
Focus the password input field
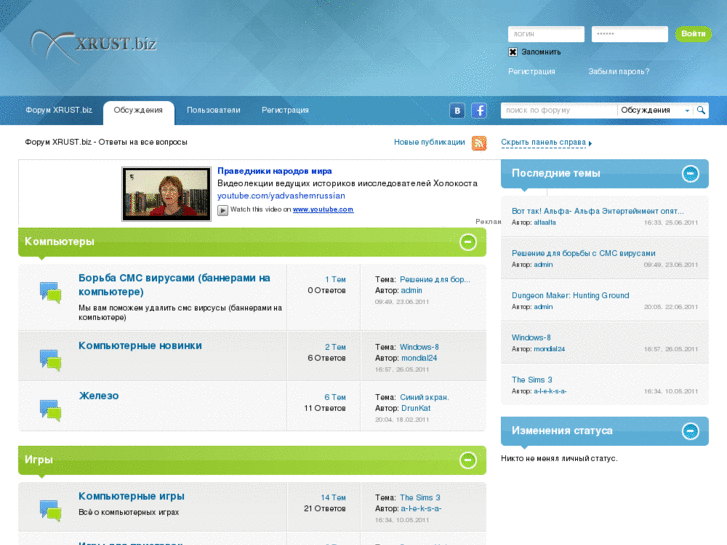pyautogui.click(x=630, y=34)
